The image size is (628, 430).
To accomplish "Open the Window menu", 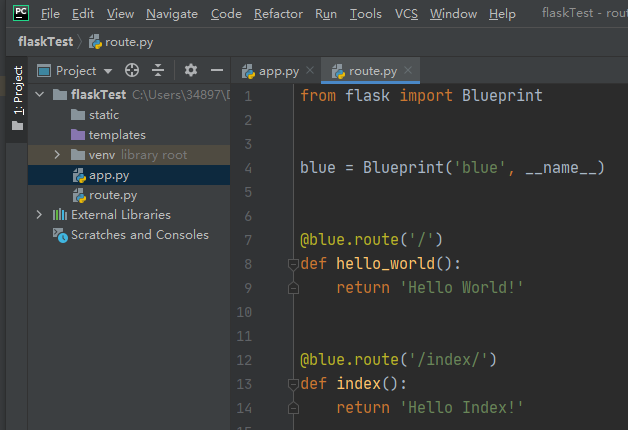I will [453, 14].
